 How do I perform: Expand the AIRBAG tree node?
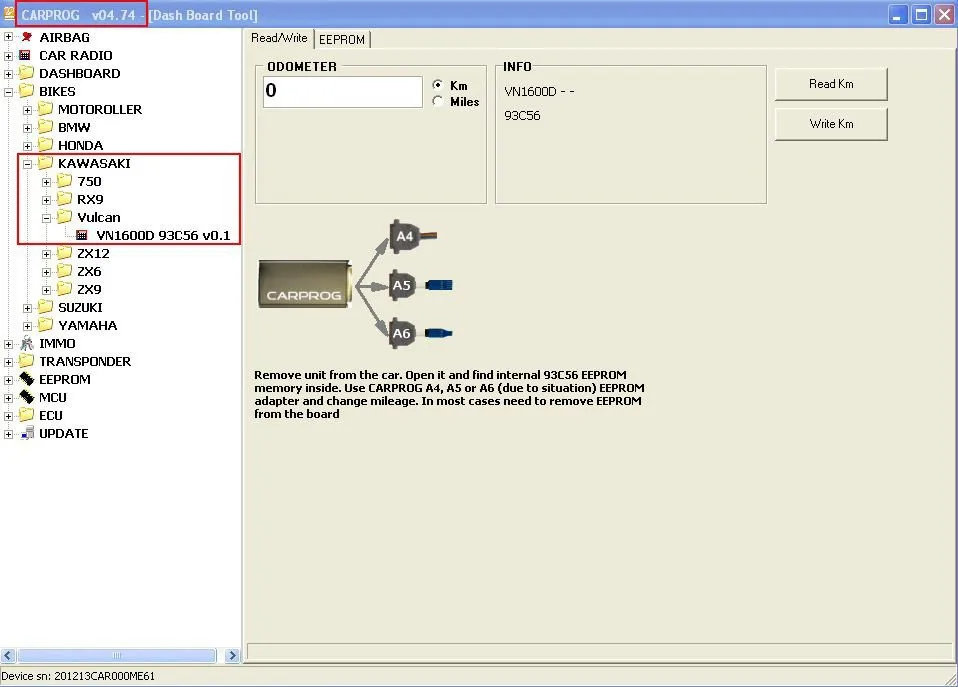9,37
